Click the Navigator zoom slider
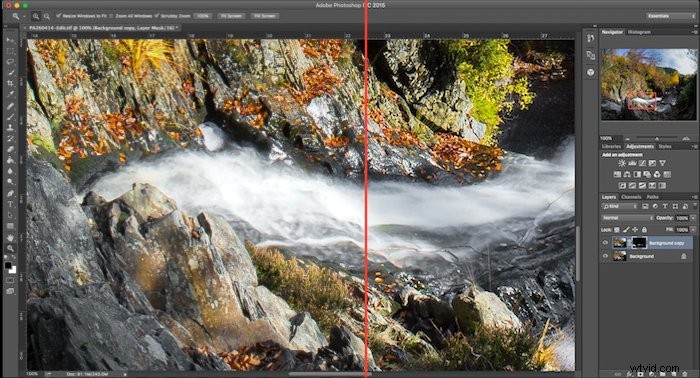 coord(656,138)
